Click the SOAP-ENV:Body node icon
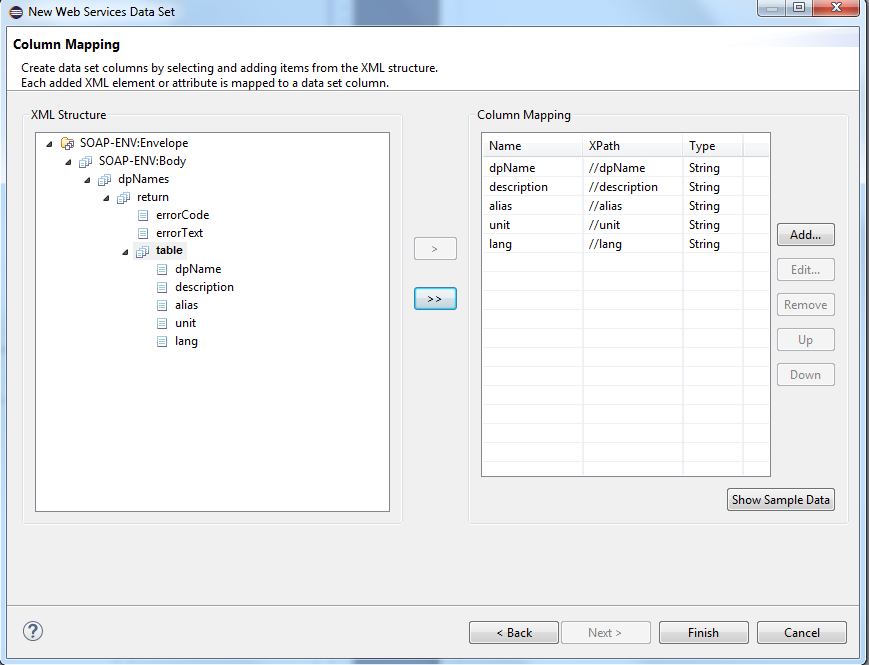869x665 pixels. tap(85, 162)
